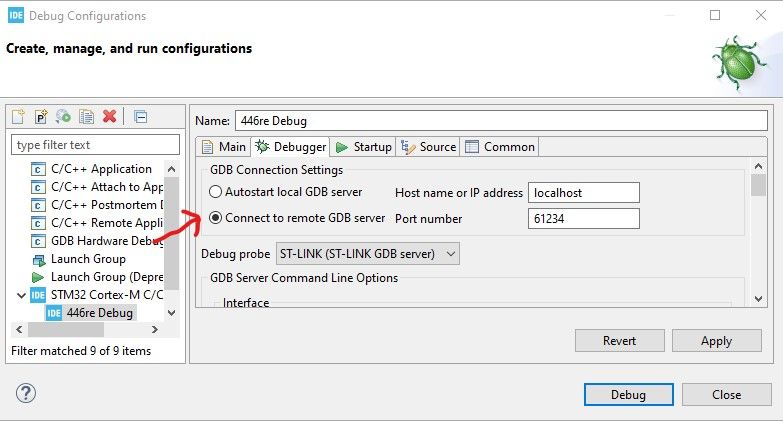The width and height of the screenshot is (783, 421).
Task: Switch to the Common tab
Action: (499, 147)
